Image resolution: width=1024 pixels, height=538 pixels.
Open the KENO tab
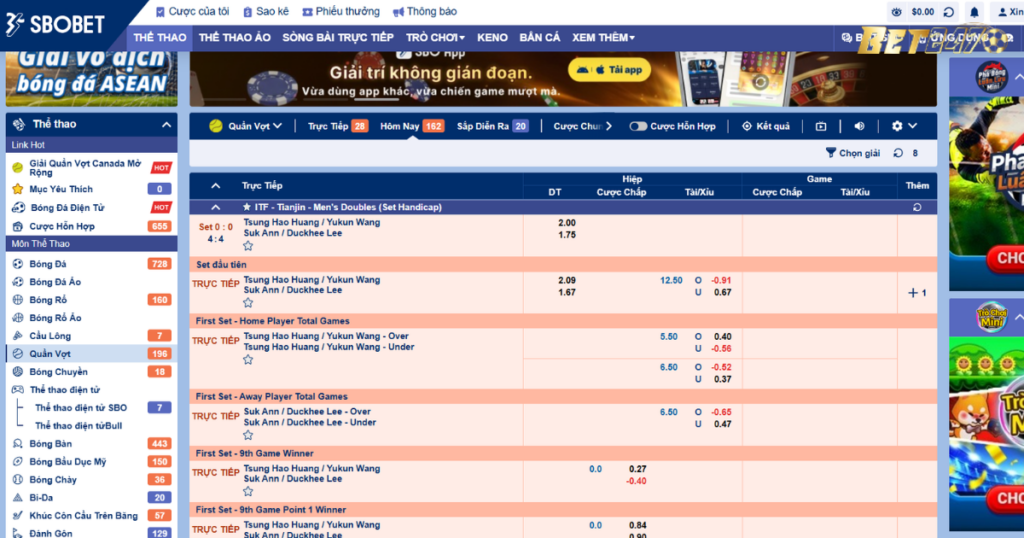coord(492,37)
